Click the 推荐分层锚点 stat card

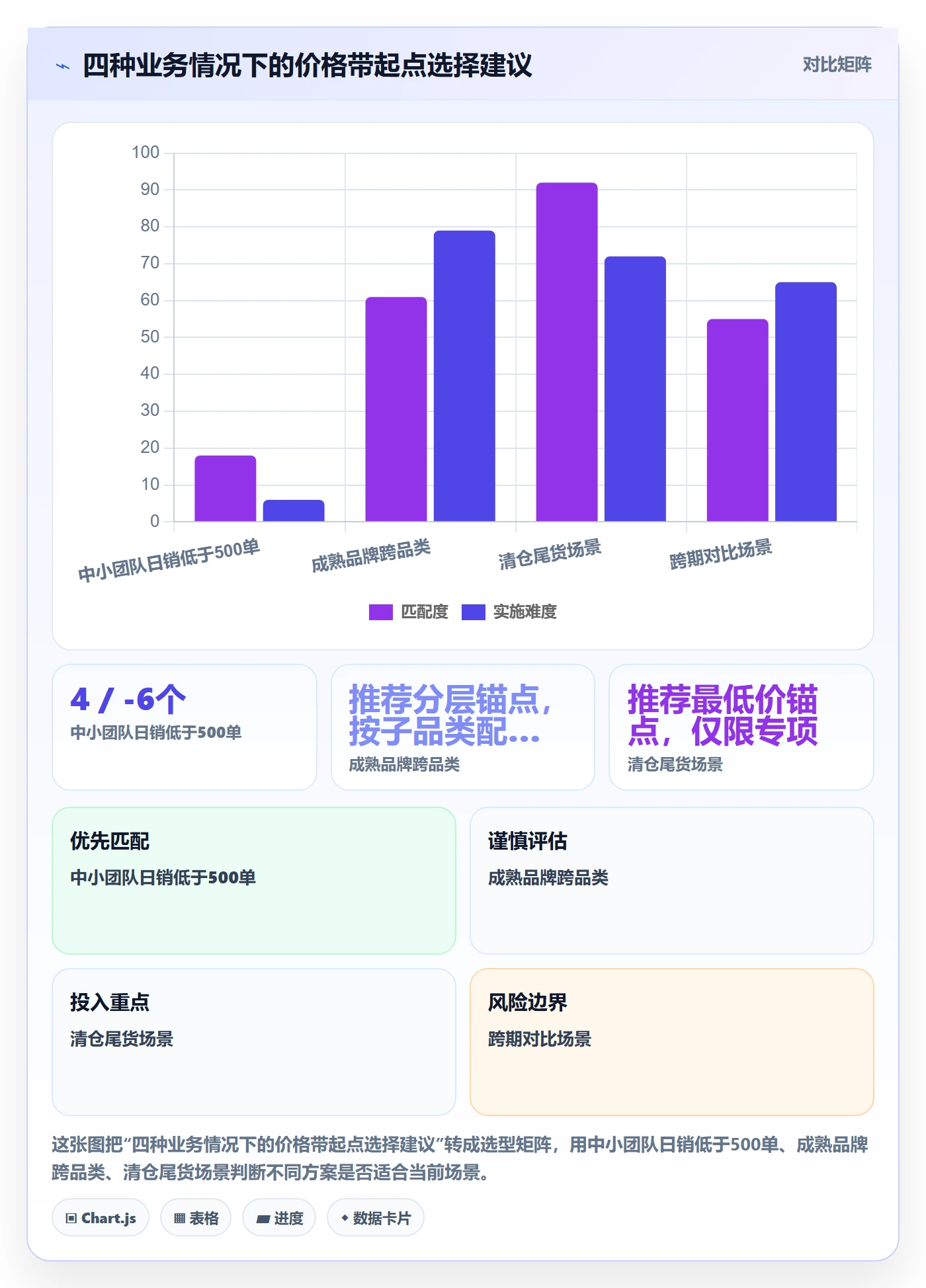point(463,727)
